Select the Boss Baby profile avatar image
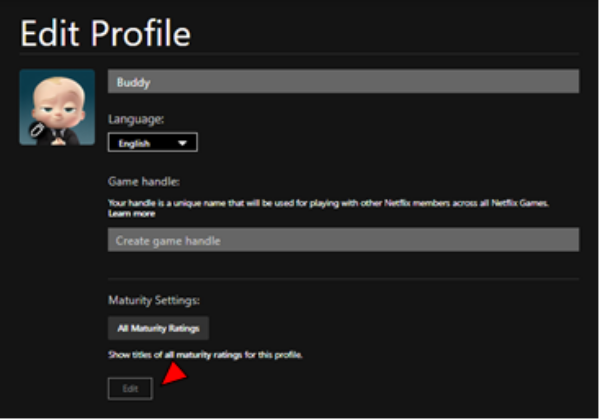The height and width of the screenshot is (420, 600). pos(57,107)
